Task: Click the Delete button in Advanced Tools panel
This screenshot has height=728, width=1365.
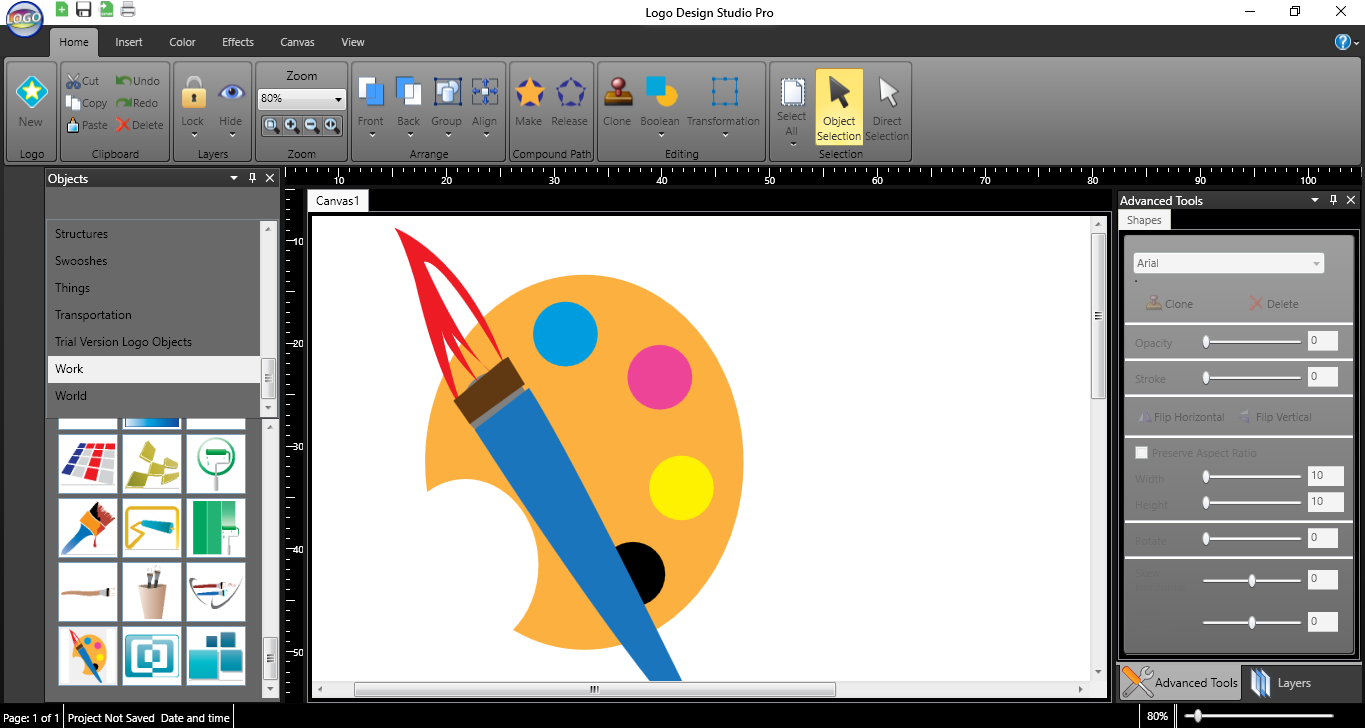Action: [x=1273, y=304]
